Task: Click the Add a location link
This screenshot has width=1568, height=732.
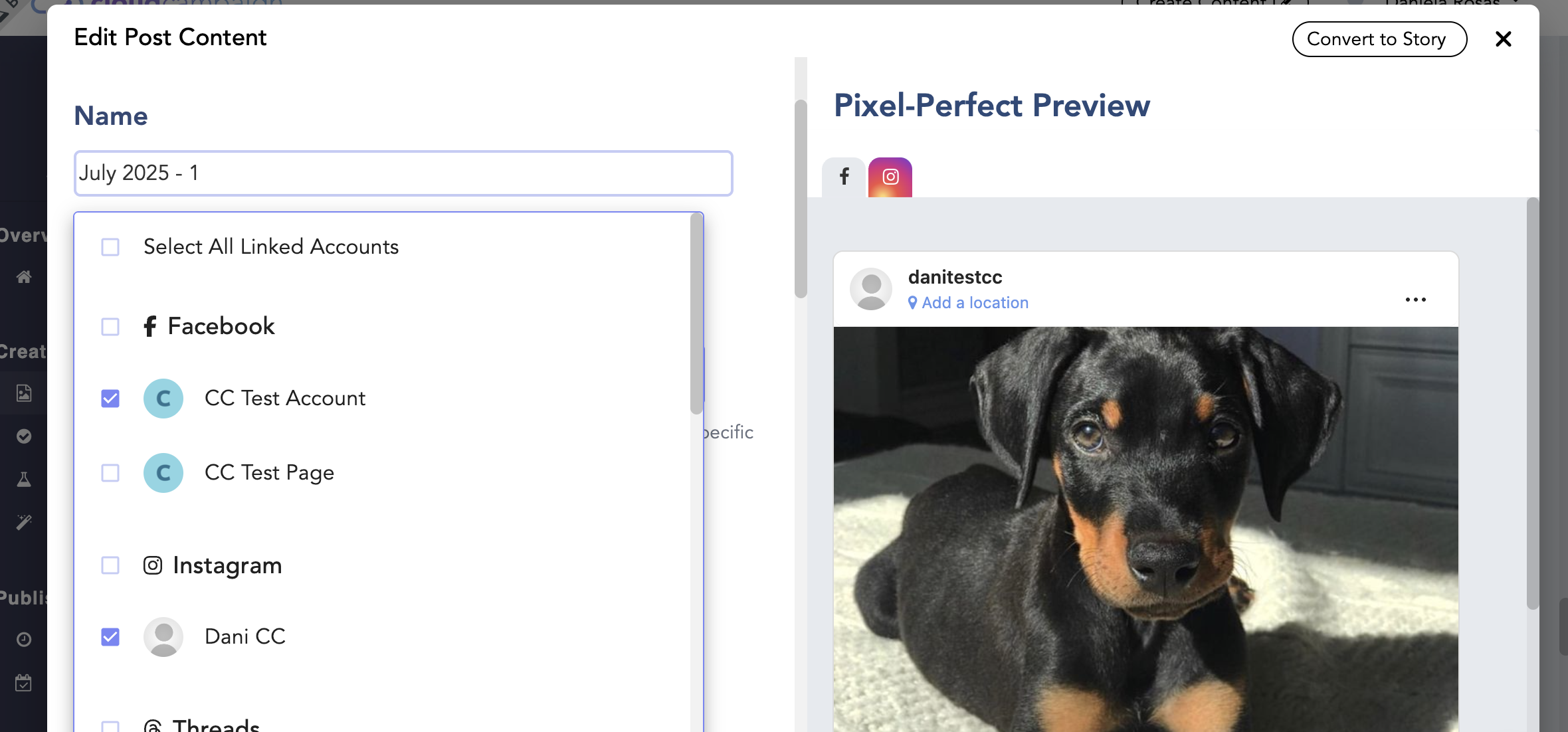Action: pyautogui.click(x=975, y=303)
